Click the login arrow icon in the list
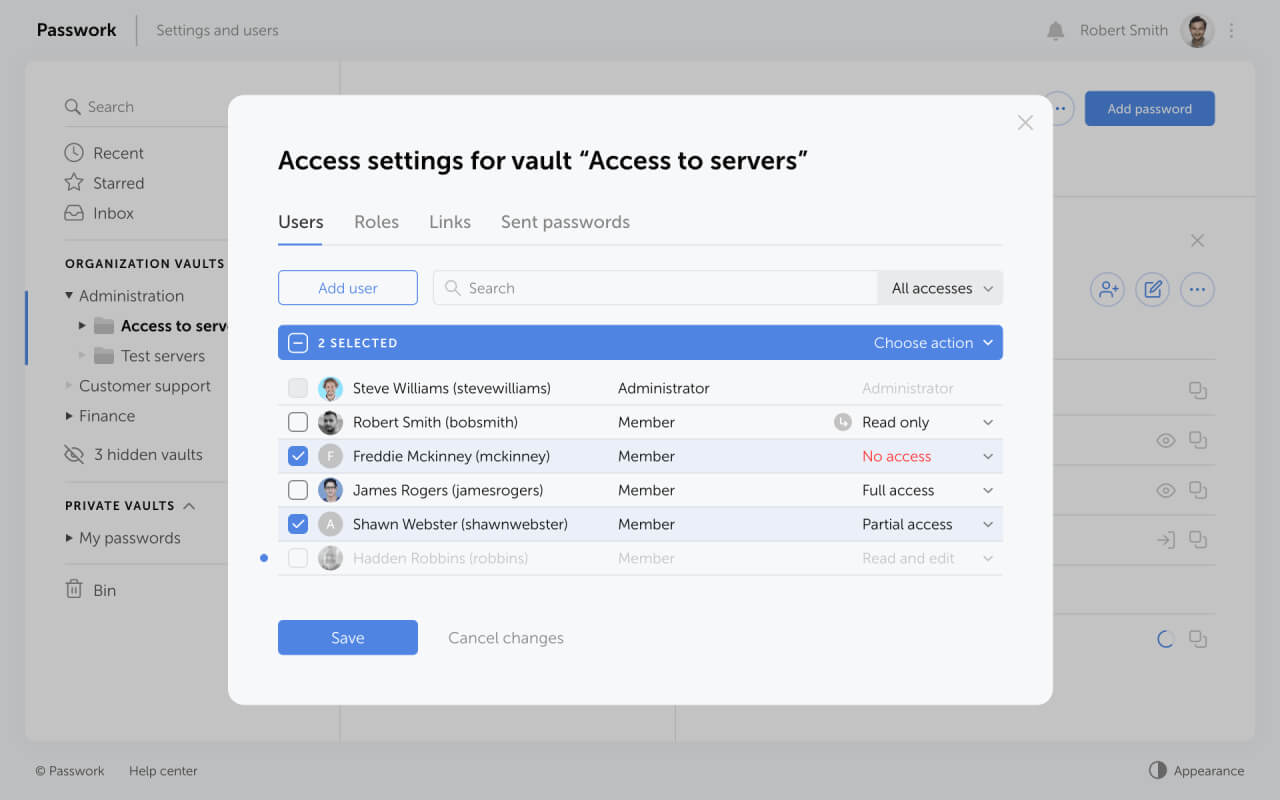Screen dimensions: 1280x800 (1165, 540)
